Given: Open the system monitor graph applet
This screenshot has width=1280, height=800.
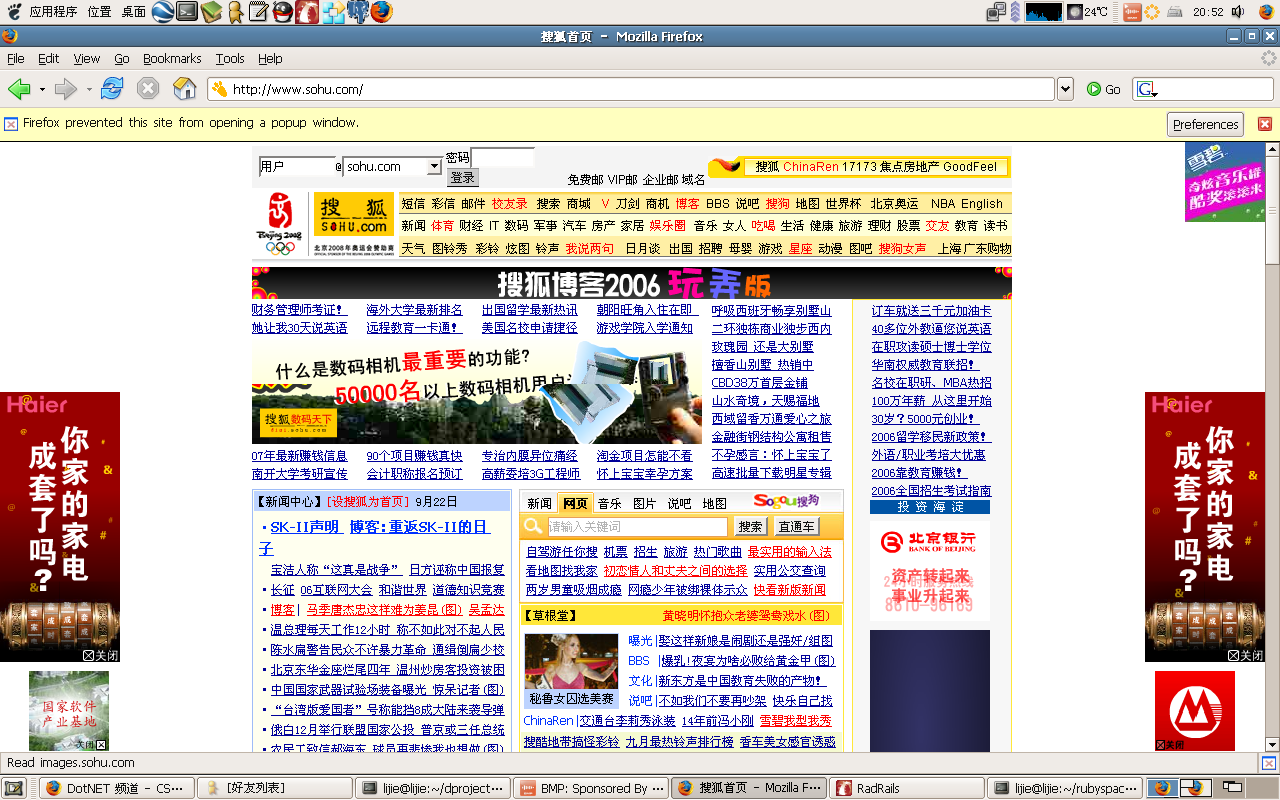Looking at the screenshot, I should pos(1044,12).
